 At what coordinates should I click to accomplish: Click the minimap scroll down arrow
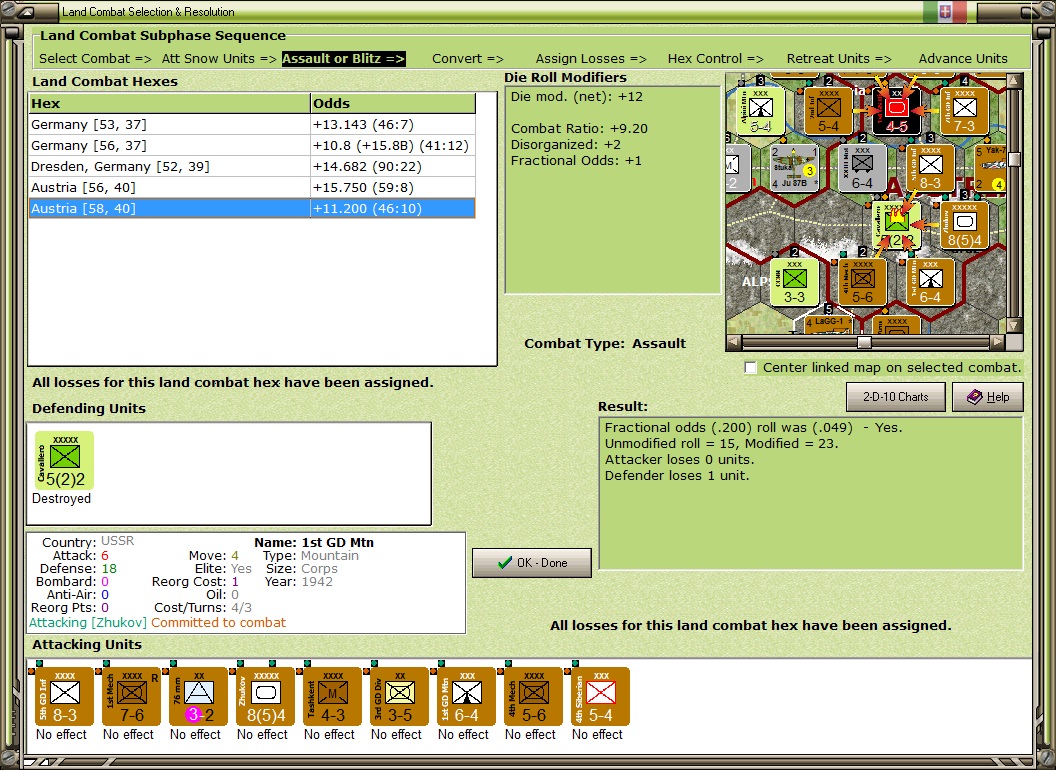[x=1014, y=325]
